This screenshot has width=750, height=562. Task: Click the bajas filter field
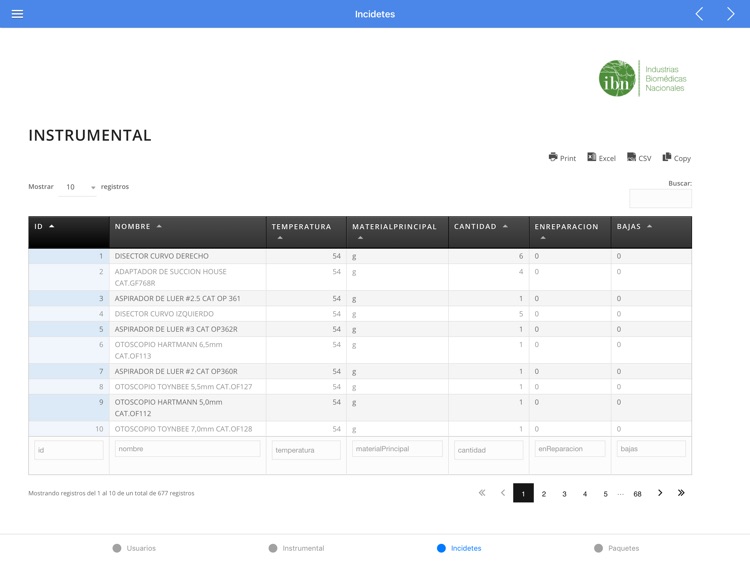click(651, 449)
